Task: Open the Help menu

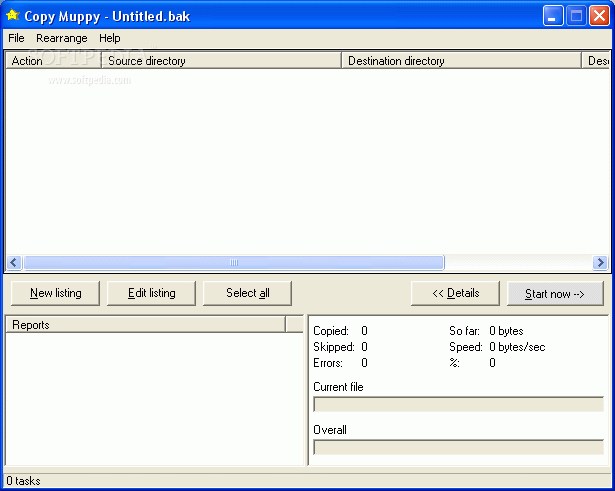Action: coord(109,38)
